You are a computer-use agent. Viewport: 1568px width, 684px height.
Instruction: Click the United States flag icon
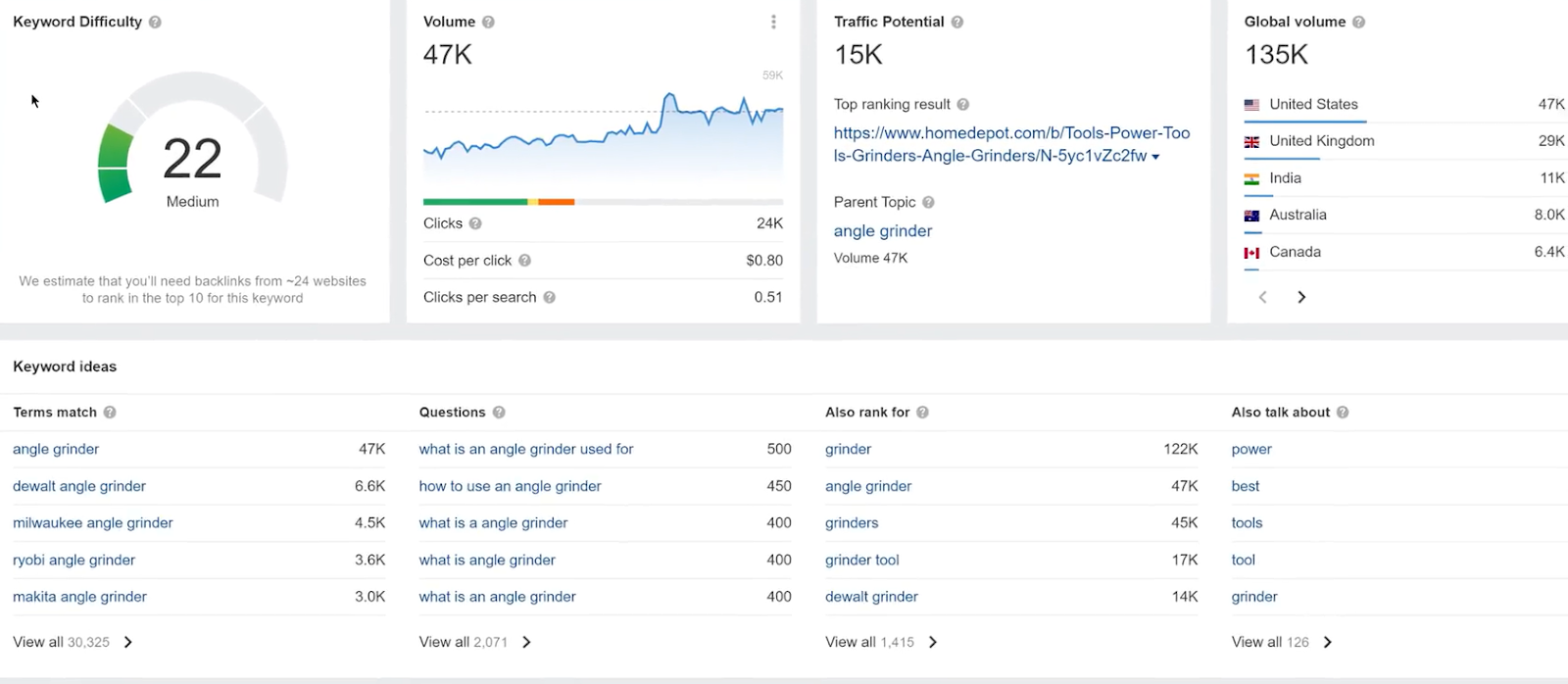pos(1251,105)
